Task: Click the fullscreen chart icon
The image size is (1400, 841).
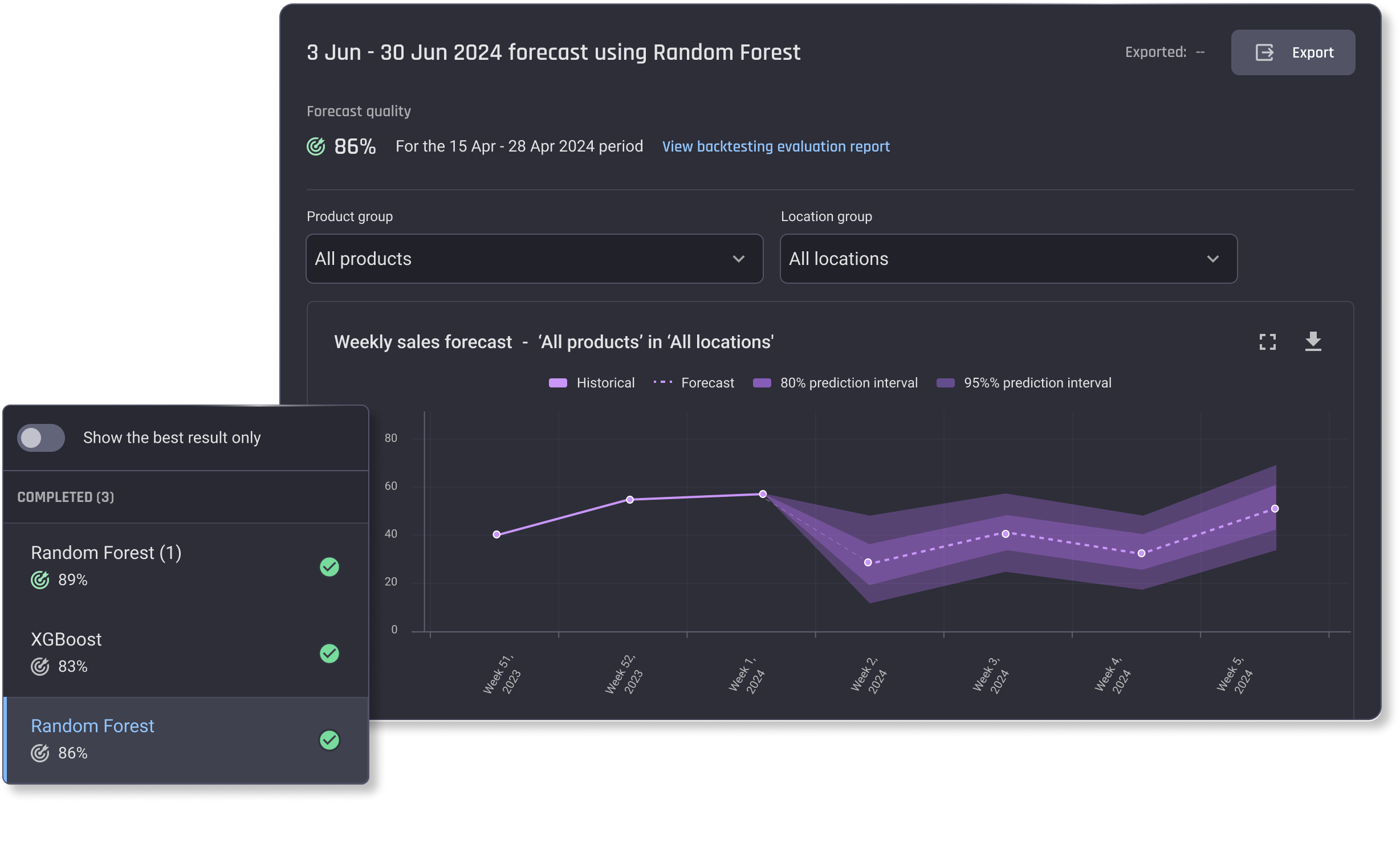Action: (x=1267, y=342)
